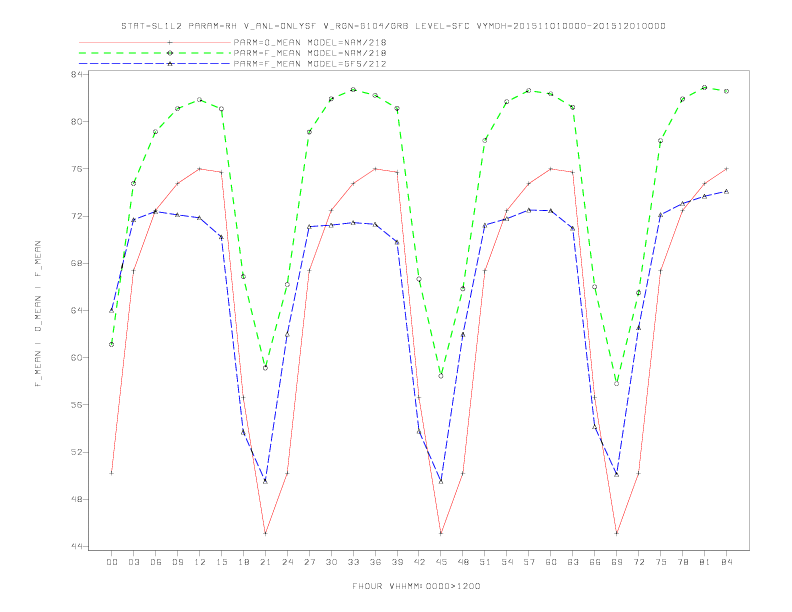Select green legend label PARM=F_MEAN MODEL=NAM/218

coord(310,53)
